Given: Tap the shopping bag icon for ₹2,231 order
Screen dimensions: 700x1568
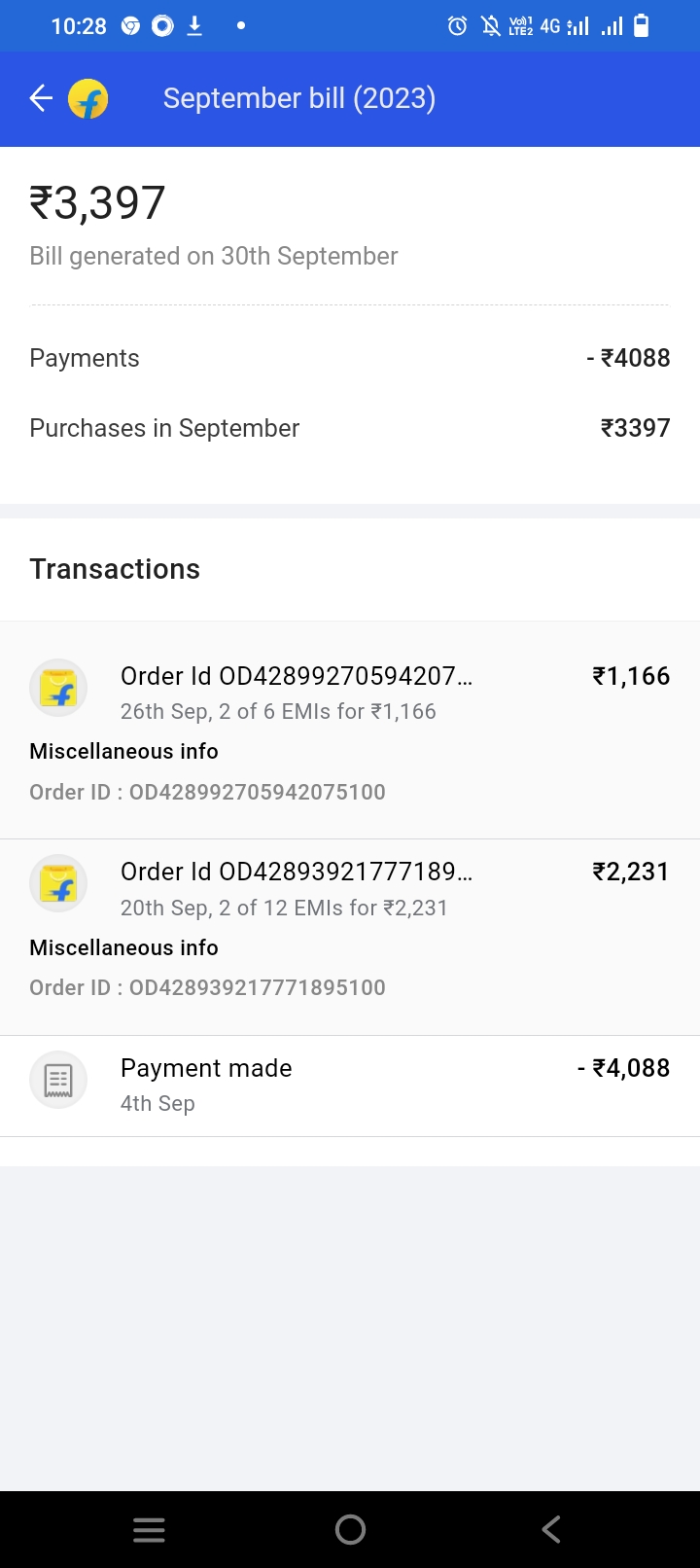Looking at the screenshot, I should pyautogui.click(x=58, y=884).
